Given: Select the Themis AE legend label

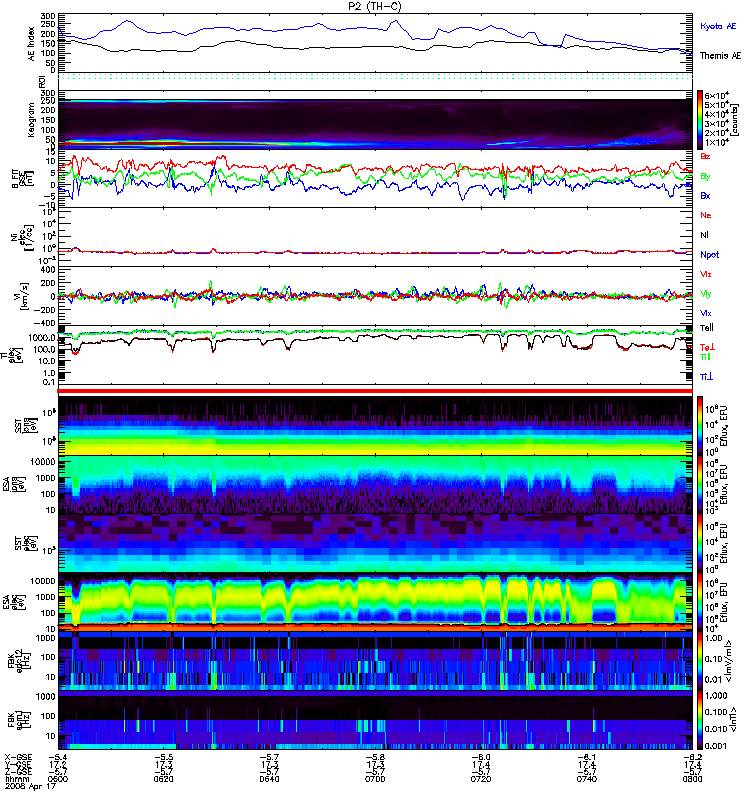Looking at the screenshot, I should point(720,56).
